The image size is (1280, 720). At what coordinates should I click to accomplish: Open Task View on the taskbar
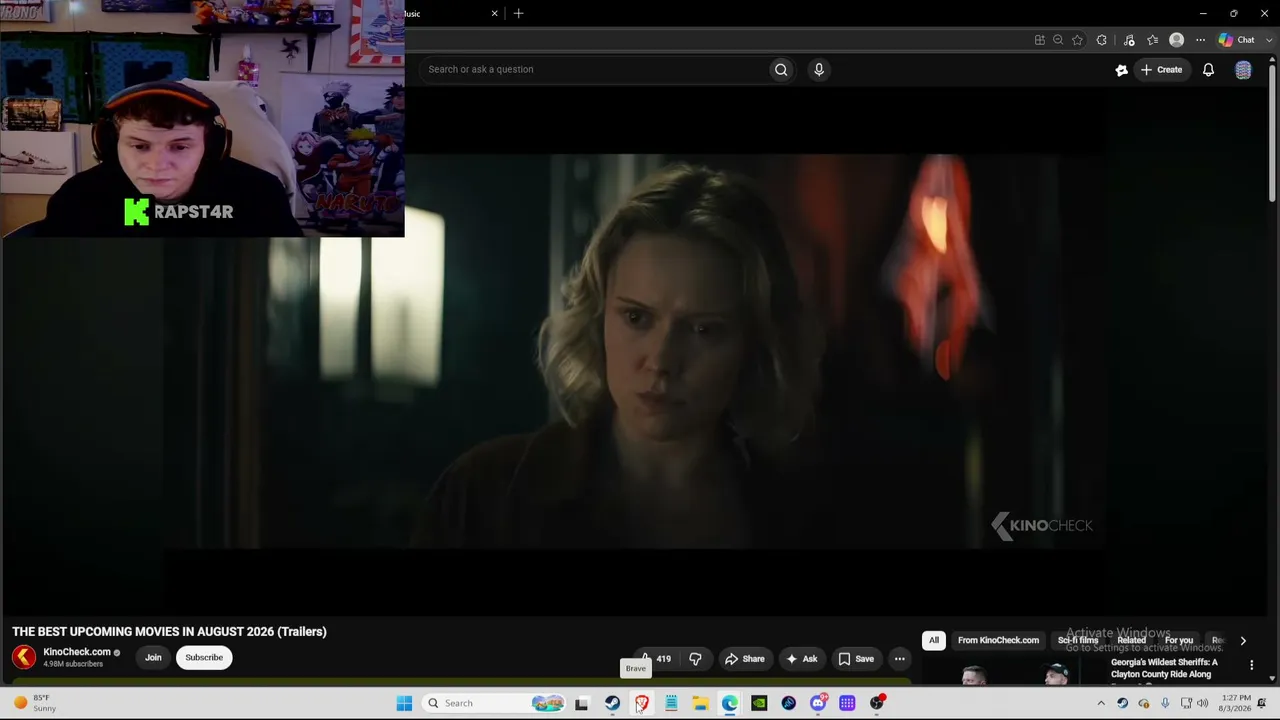point(582,703)
